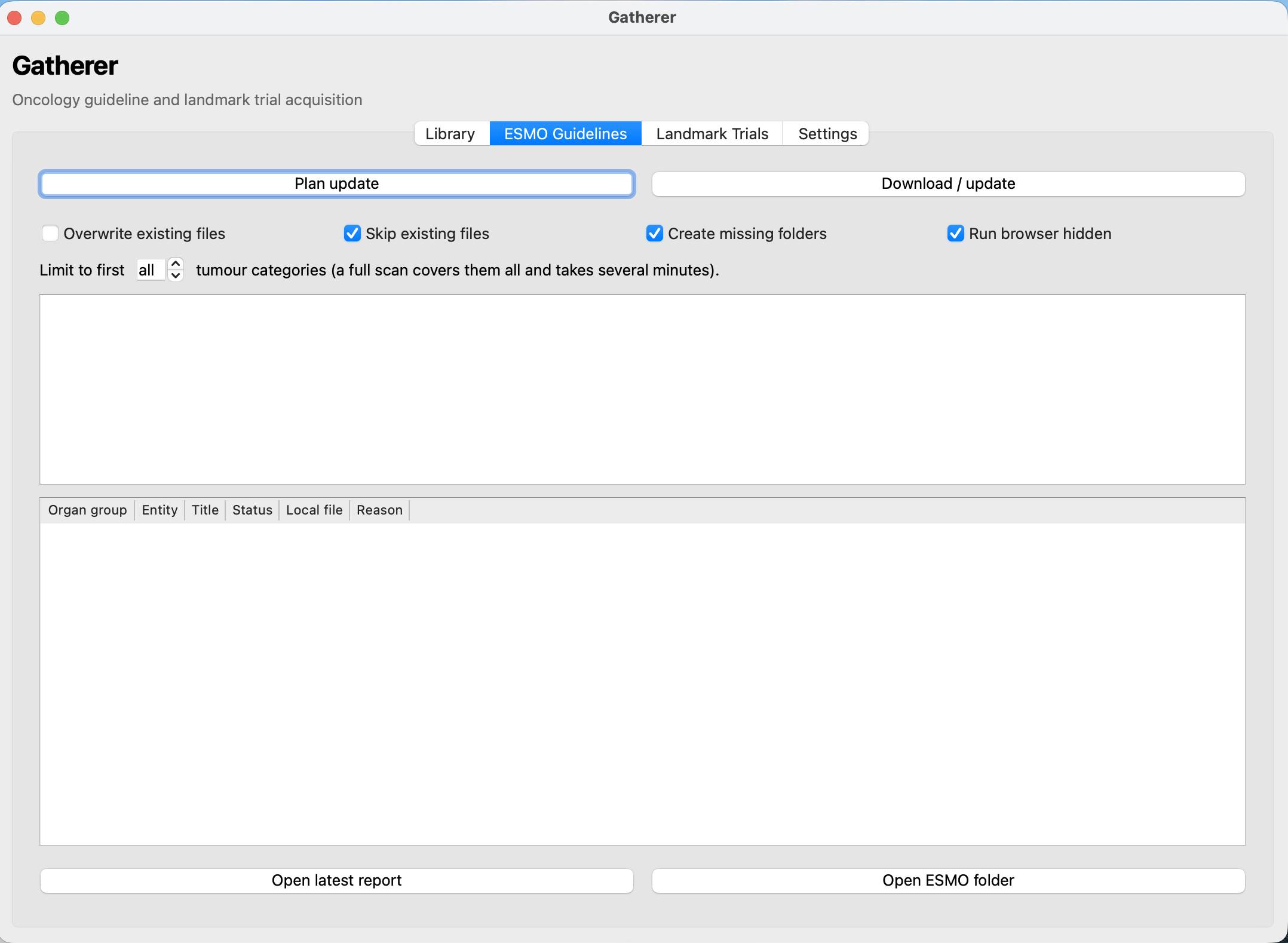1288x943 pixels.
Task: Open the Landmark Trials tab
Action: [x=712, y=134]
